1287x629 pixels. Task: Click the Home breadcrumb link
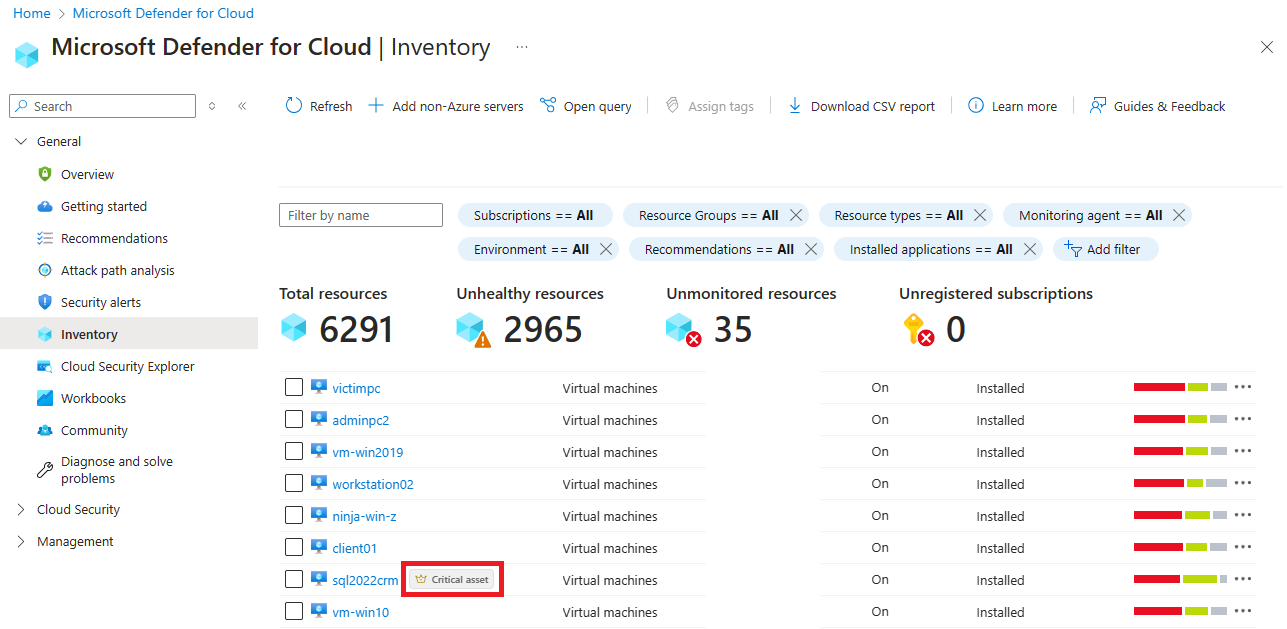click(32, 13)
